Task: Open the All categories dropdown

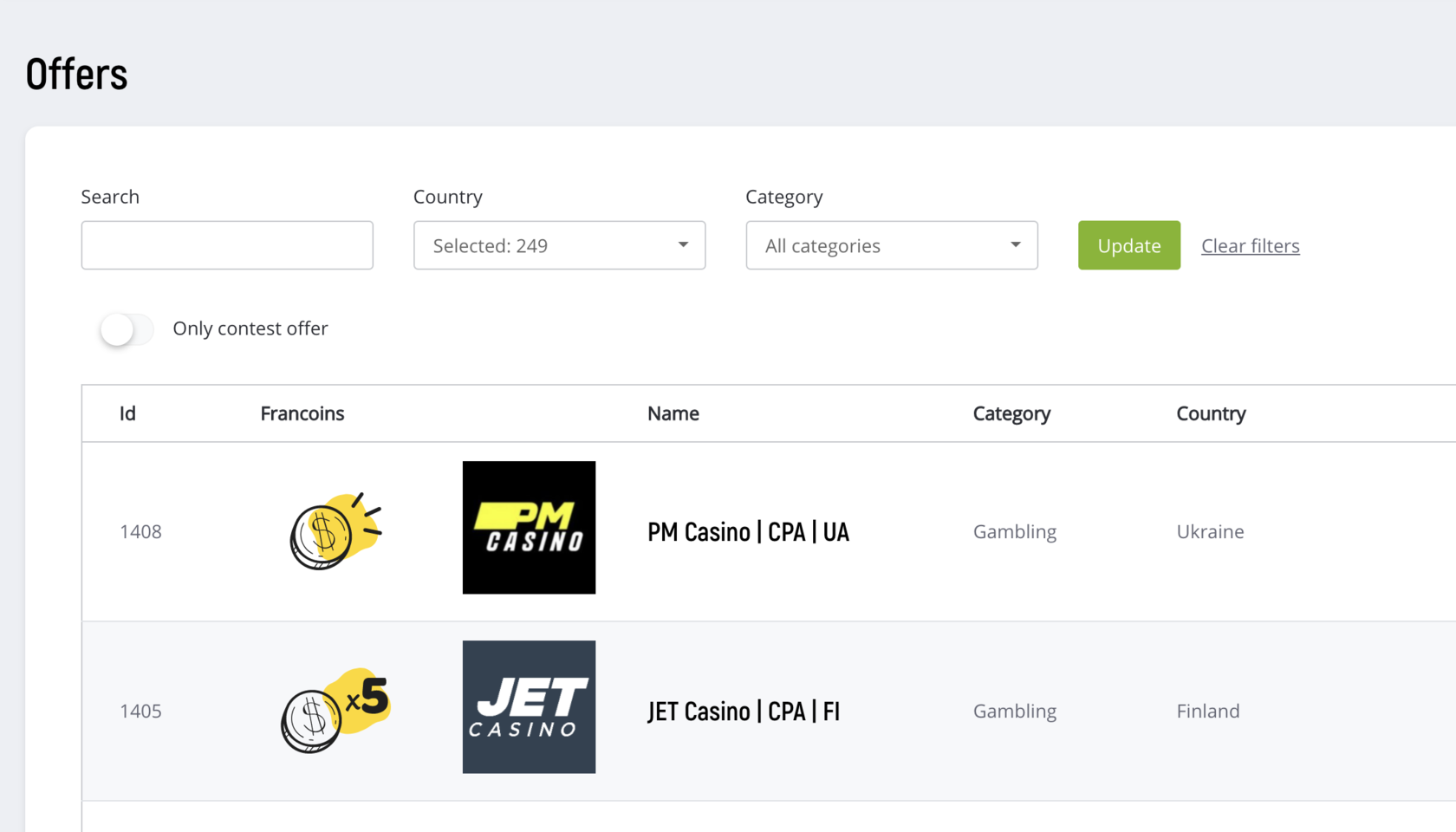Action: 892,245
